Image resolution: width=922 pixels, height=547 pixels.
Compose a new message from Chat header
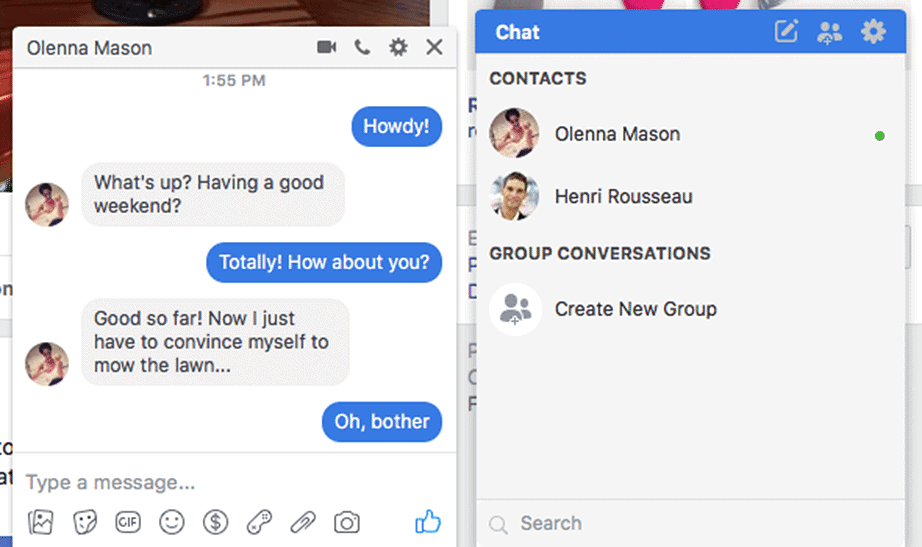(787, 32)
